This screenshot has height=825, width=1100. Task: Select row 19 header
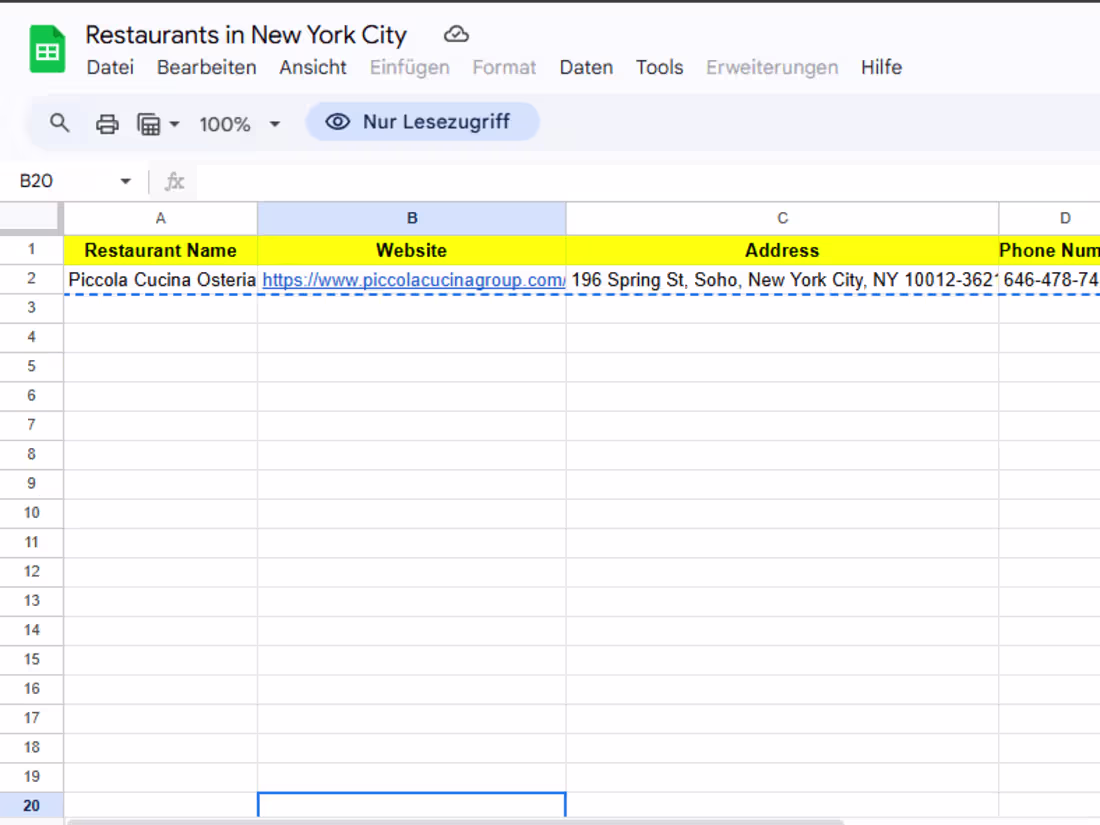32,777
